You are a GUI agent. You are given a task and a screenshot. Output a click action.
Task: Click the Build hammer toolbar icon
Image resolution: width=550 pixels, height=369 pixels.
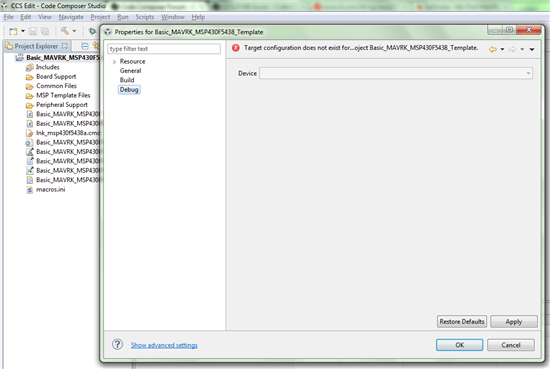pos(65,31)
